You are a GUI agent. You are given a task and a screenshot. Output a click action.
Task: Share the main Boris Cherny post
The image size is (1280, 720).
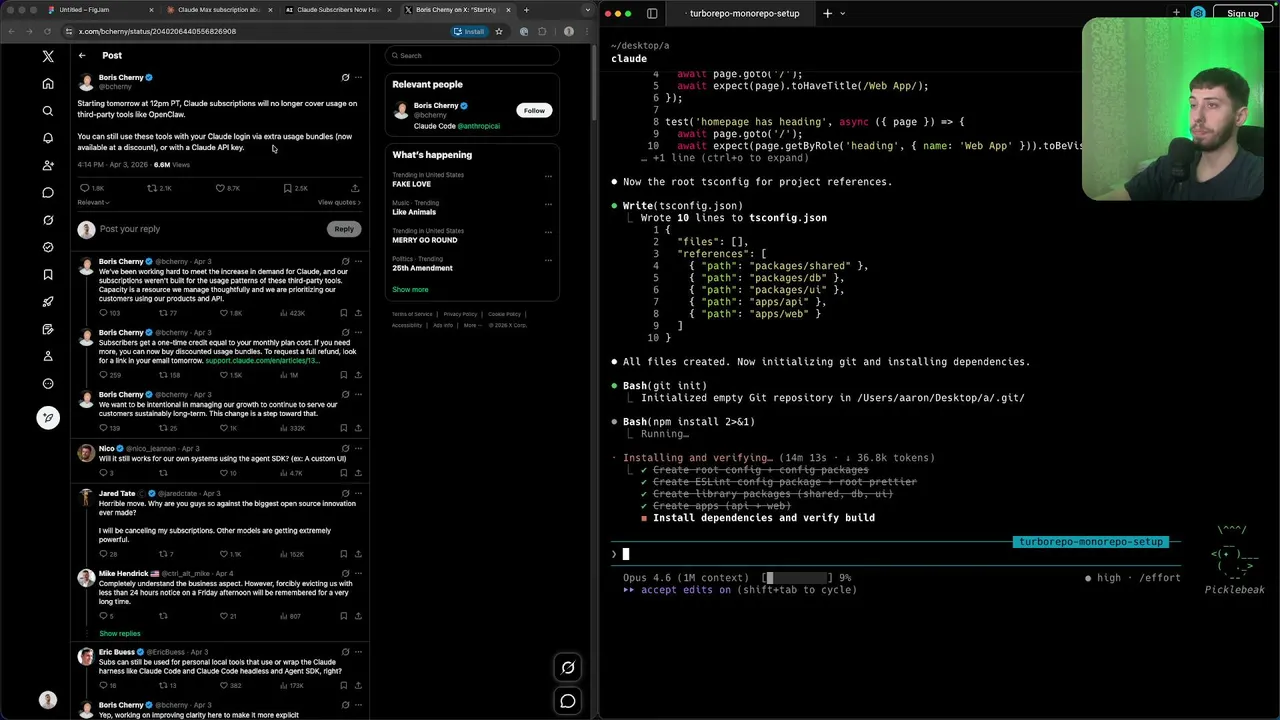354,188
